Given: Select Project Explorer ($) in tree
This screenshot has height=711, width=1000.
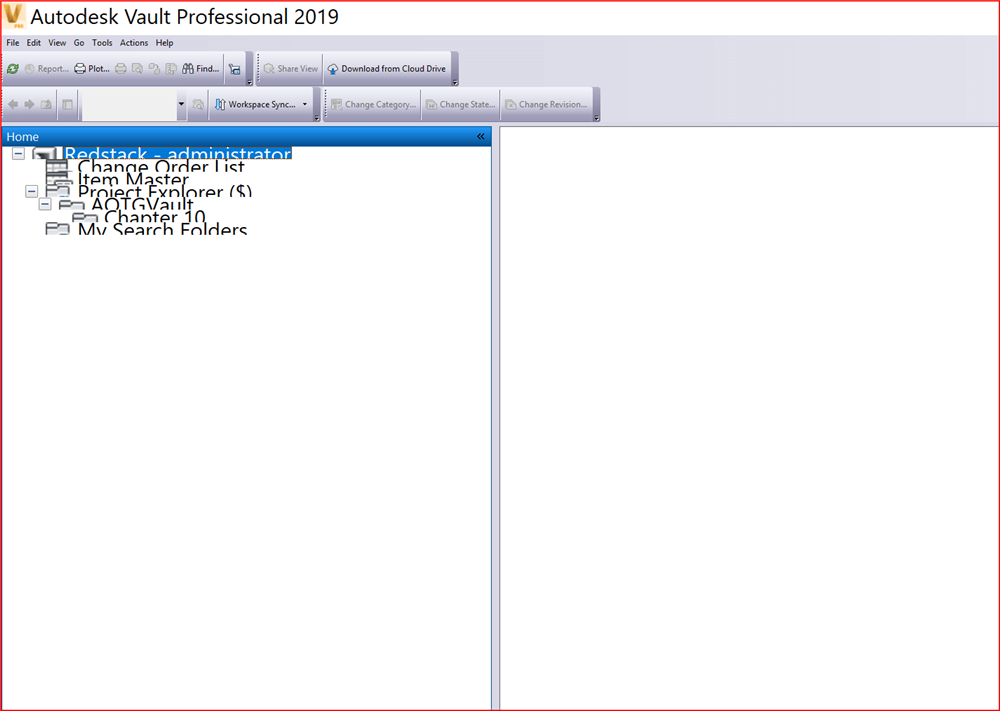Looking at the screenshot, I should [165, 191].
